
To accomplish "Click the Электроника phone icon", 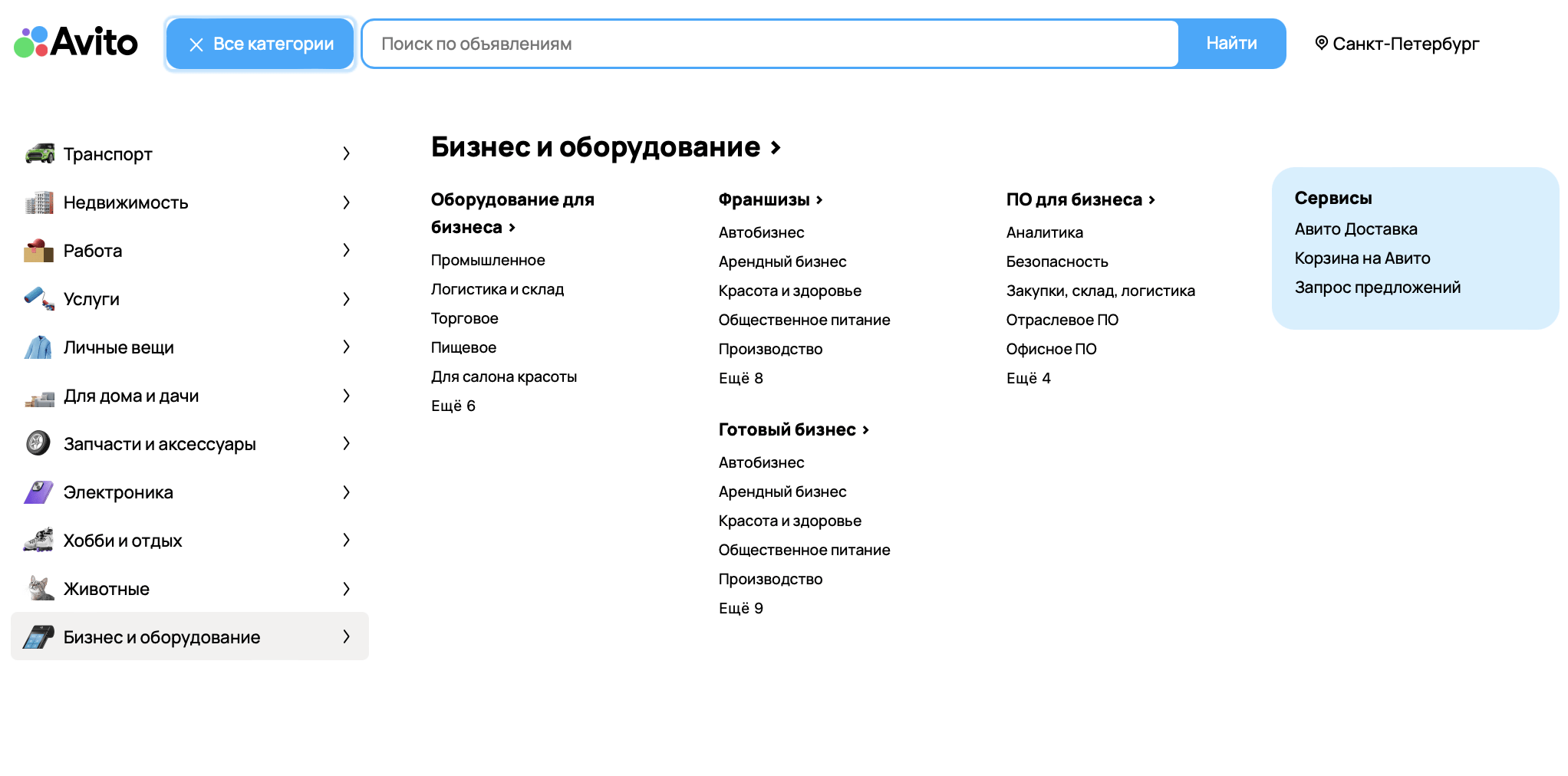I will [x=39, y=492].
